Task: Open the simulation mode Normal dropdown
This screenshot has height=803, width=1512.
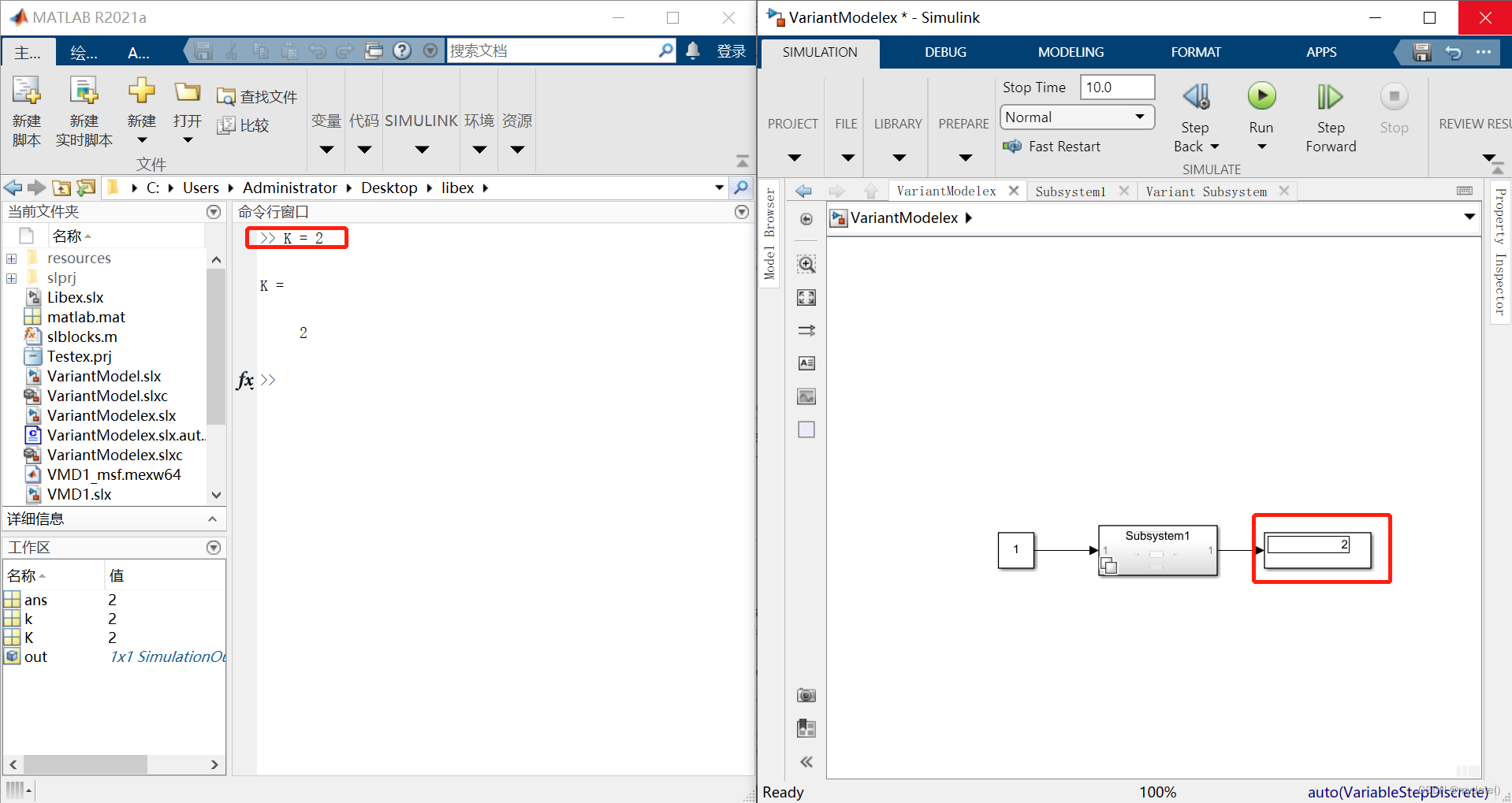Action: 1077,117
